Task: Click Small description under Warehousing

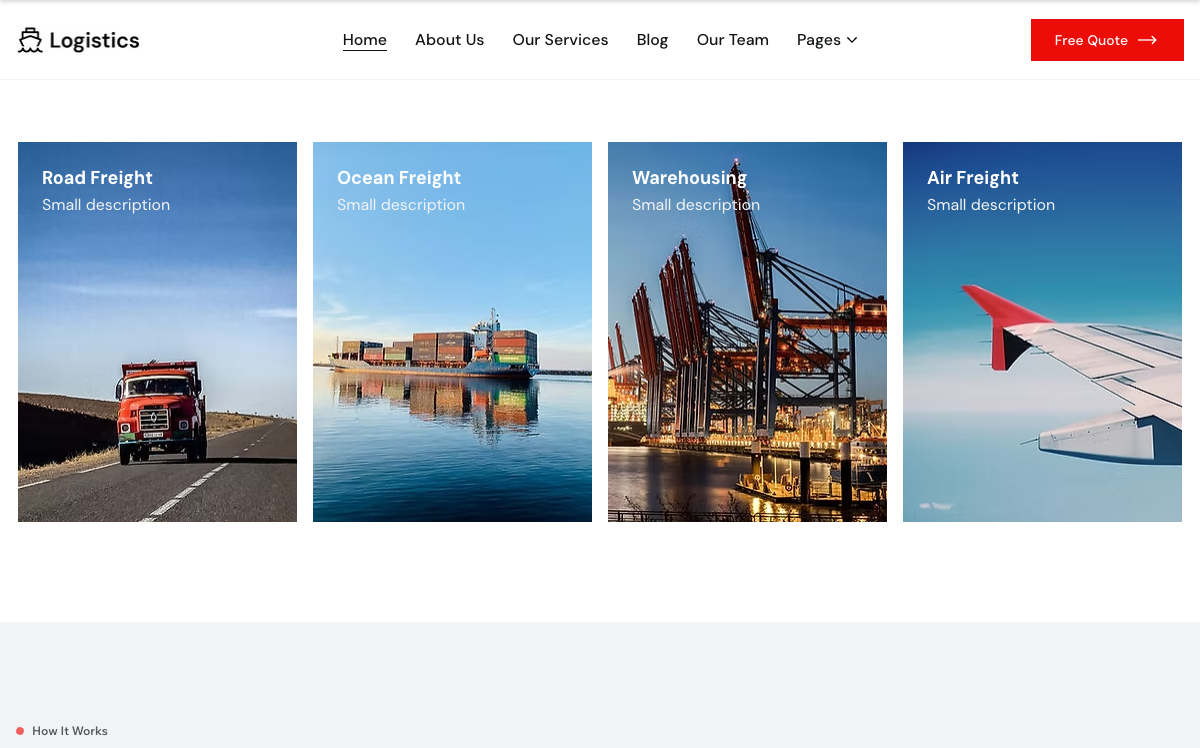Action: [x=696, y=205]
